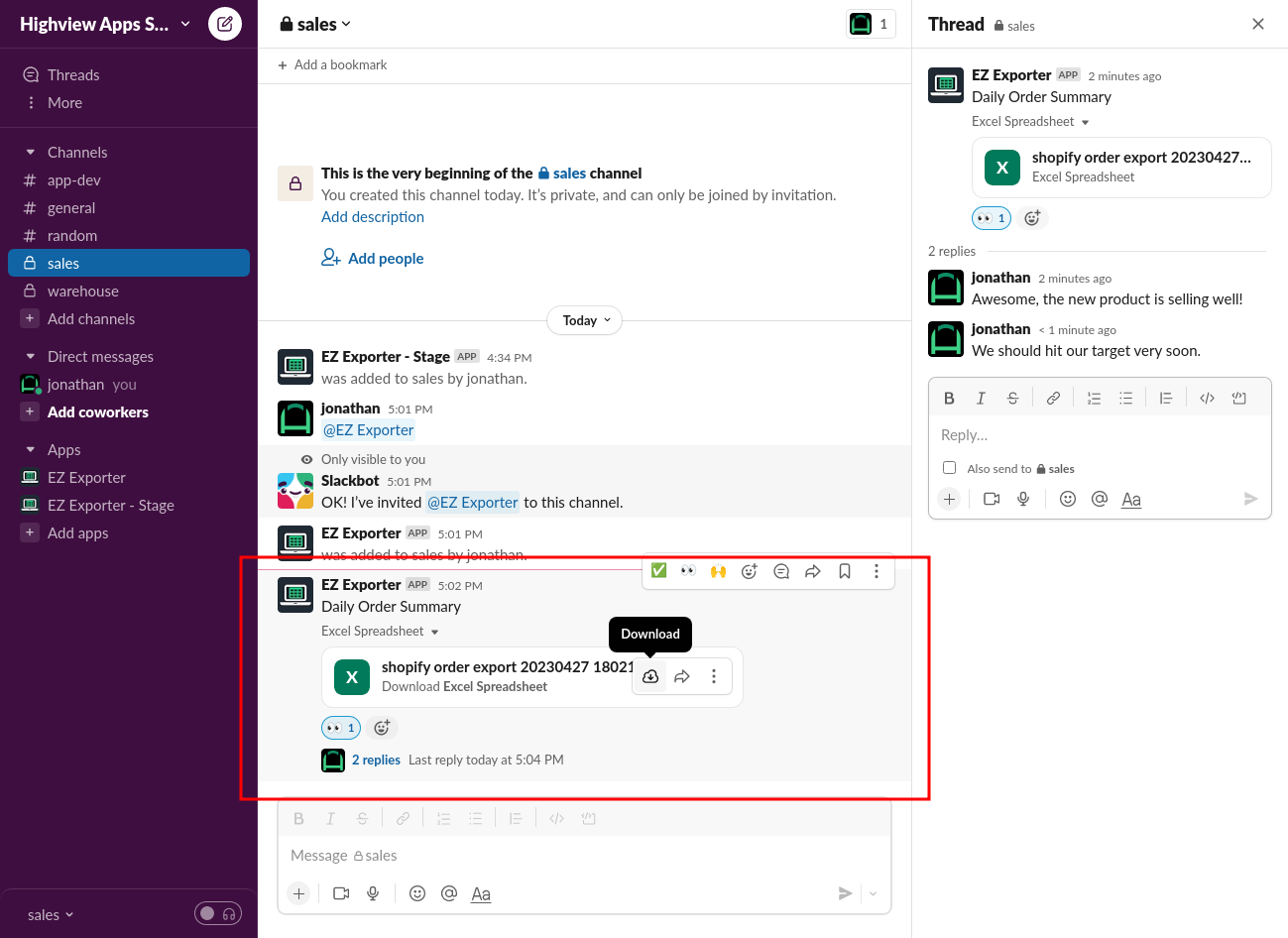Viewport: 1288px width, 938px height.
Task: Click Add apps in sidebar
Action: coord(129,533)
